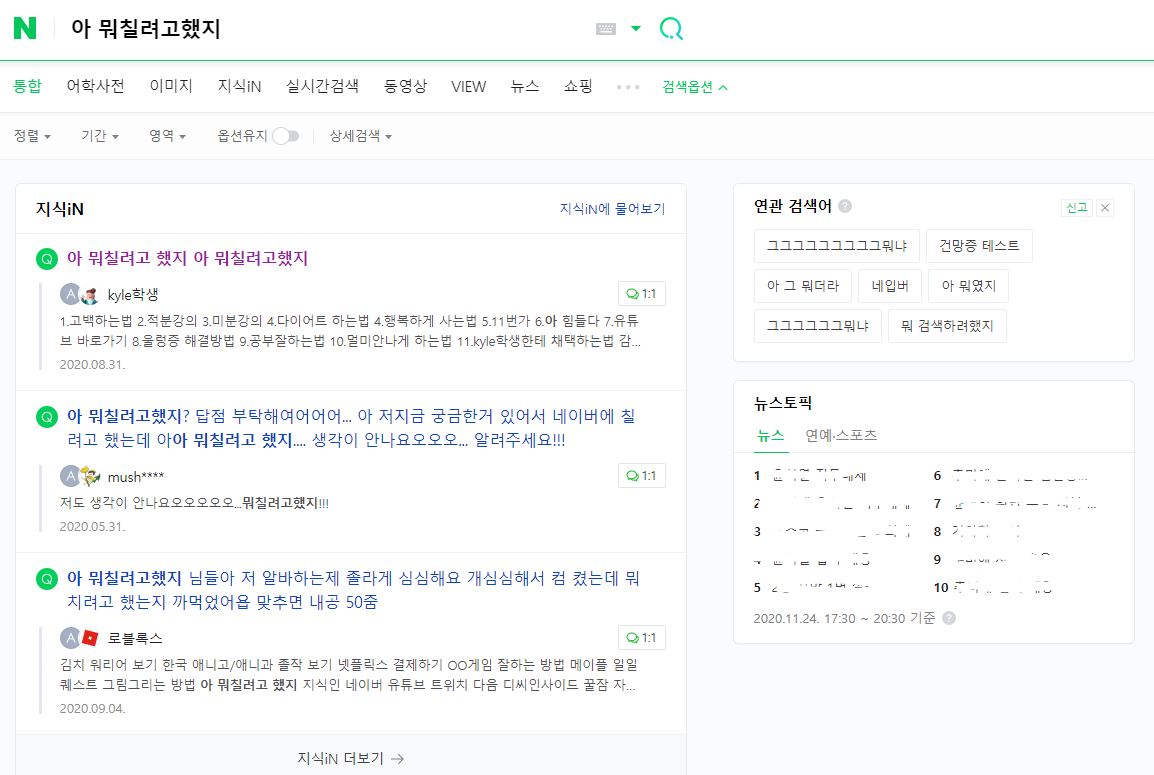Click the search box text 아 뭐칠려고했지

coord(146,29)
